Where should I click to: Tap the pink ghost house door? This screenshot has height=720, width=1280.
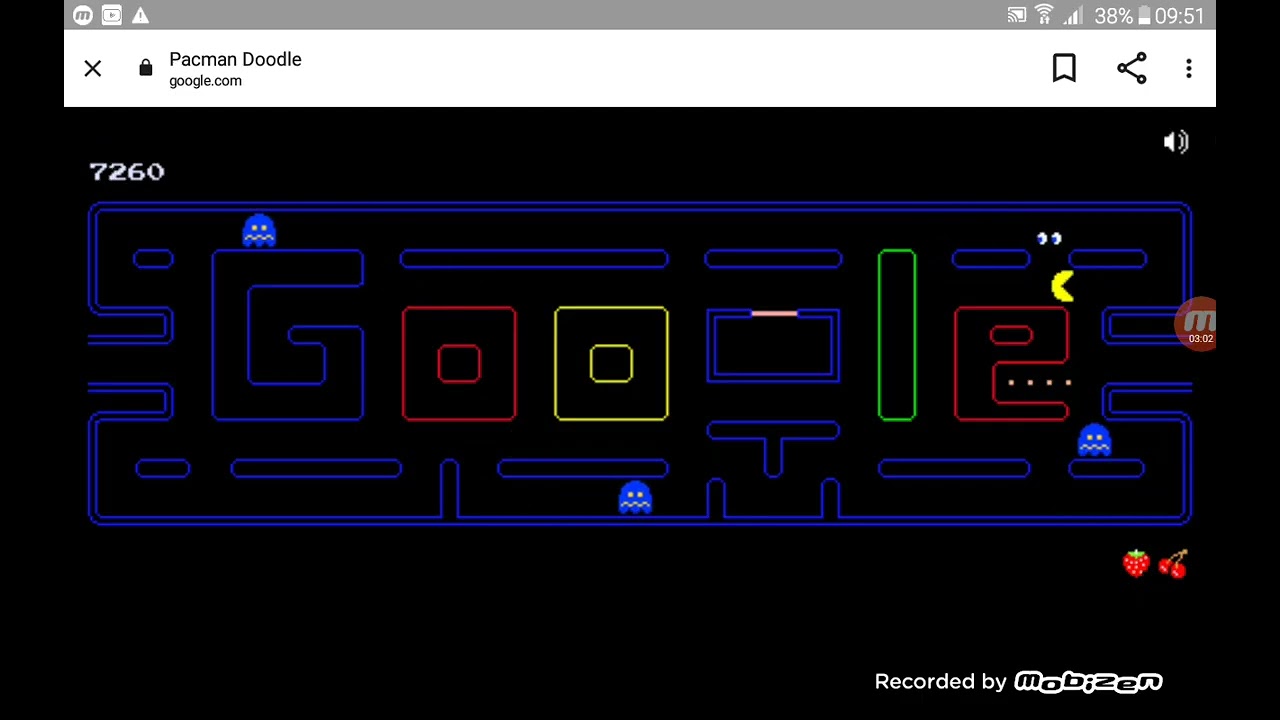pyautogui.click(x=774, y=313)
